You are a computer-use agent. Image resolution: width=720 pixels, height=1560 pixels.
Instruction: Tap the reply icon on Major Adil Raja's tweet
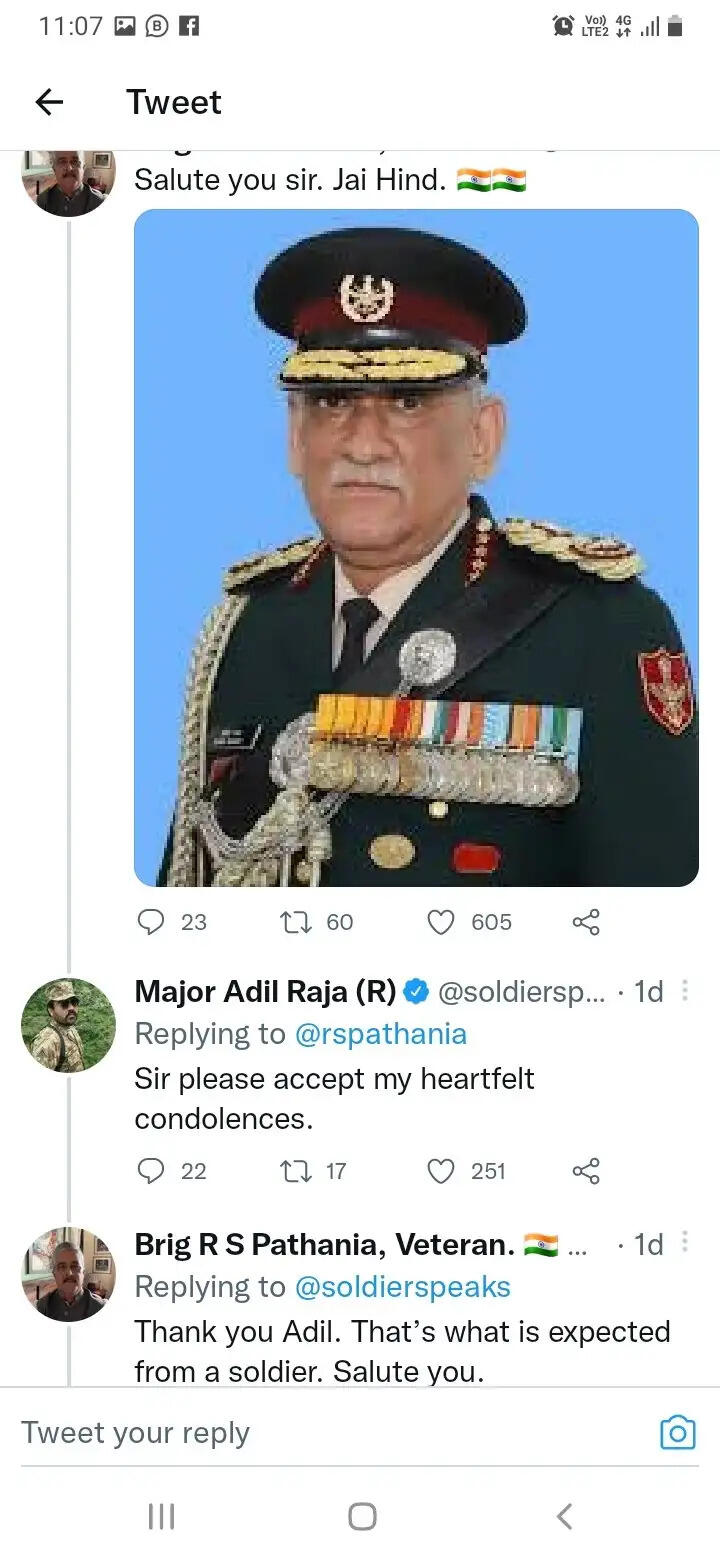151,1171
